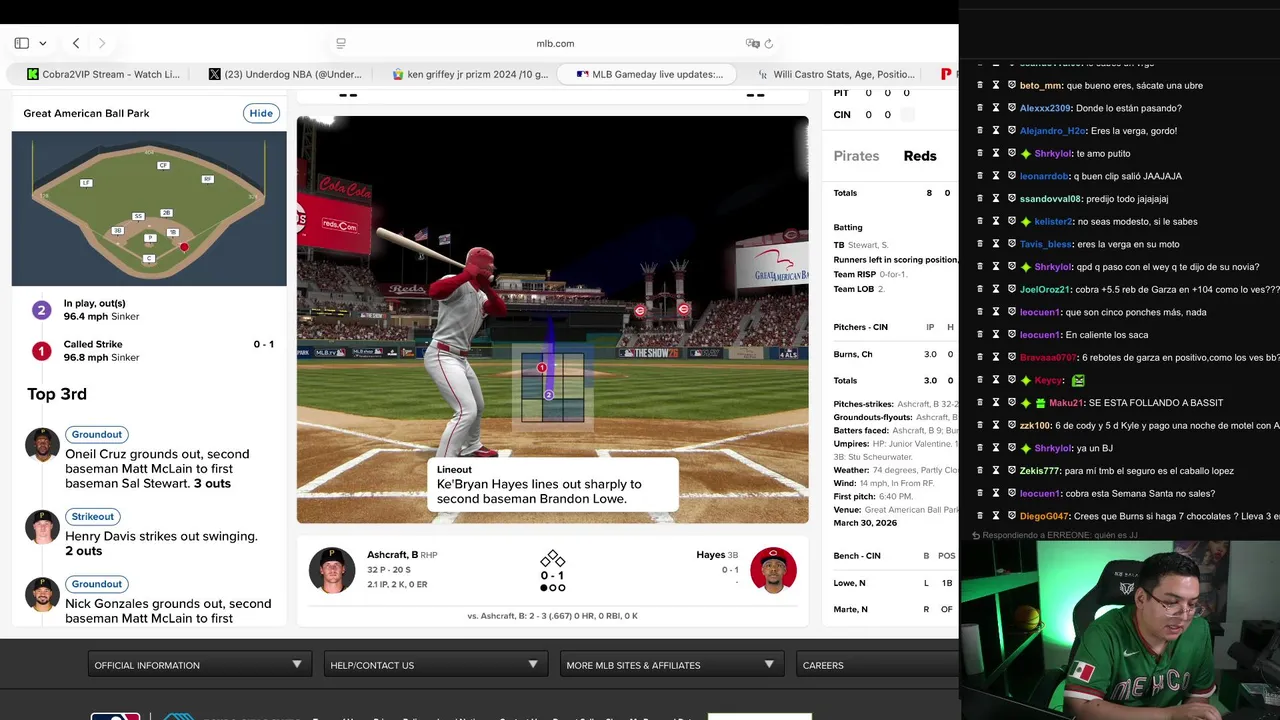The width and height of the screenshot is (1280, 720).
Task: Switch box score to Reds tab
Action: [x=920, y=156]
